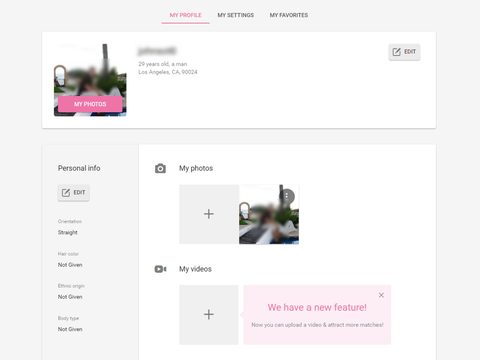480x360 pixels.
Task: Click 'Now you can upload a video' message
Action: point(317,325)
